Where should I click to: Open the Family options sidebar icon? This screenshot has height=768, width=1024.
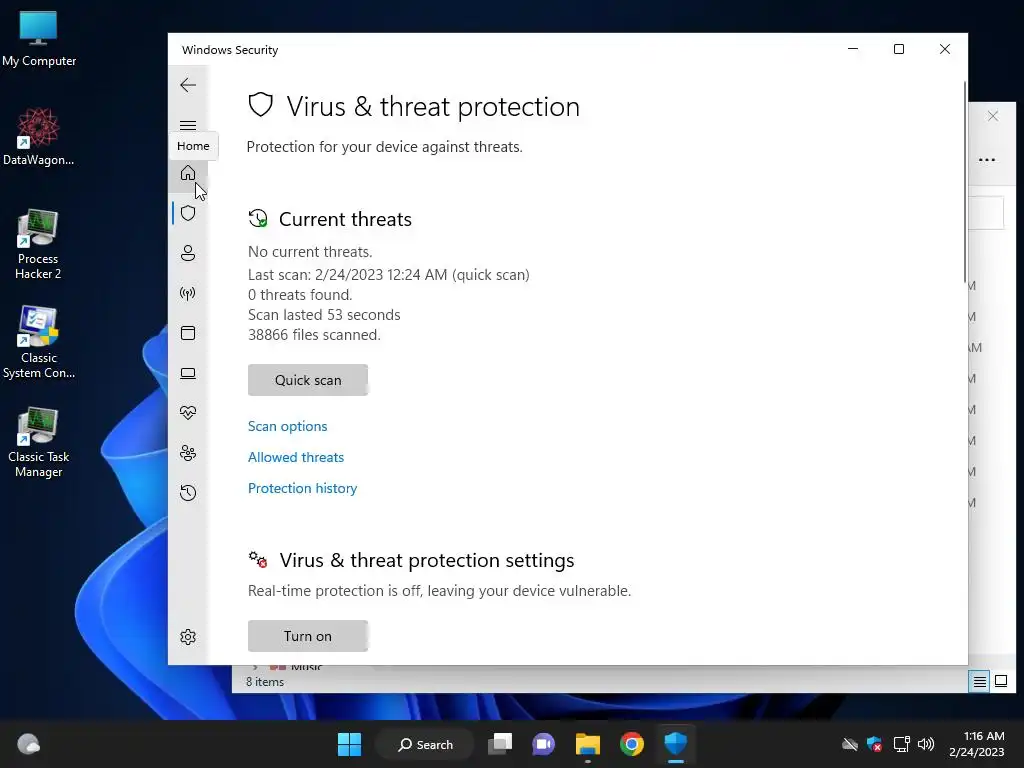click(x=188, y=453)
